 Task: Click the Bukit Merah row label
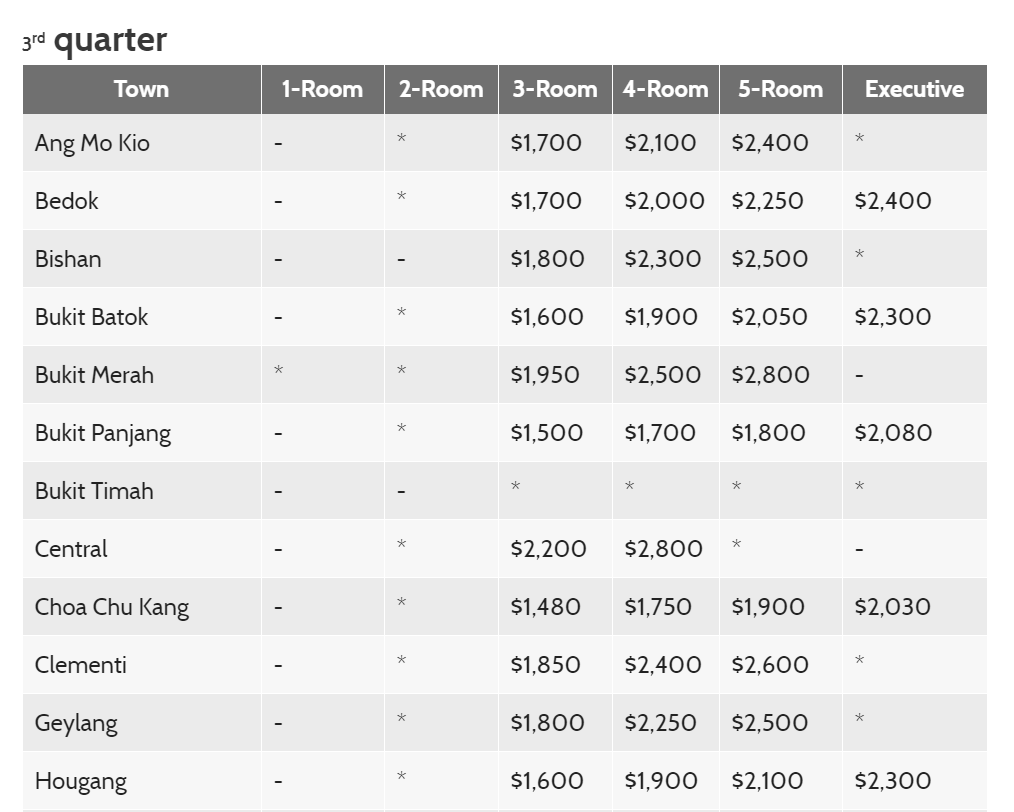coord(94,375)
